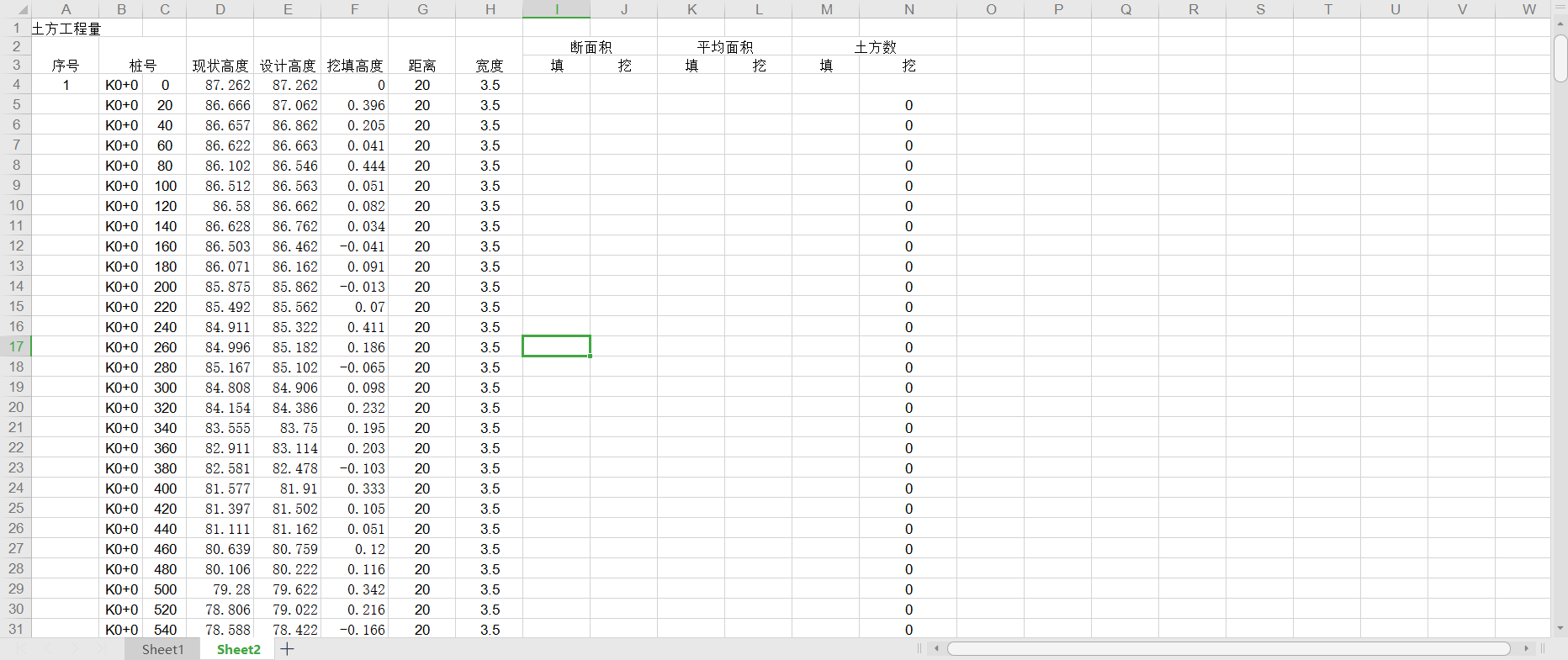The height and width of the screenshot is (660, 1568).
Task: Click cell with value 85.167
Action: click(220, 367)
